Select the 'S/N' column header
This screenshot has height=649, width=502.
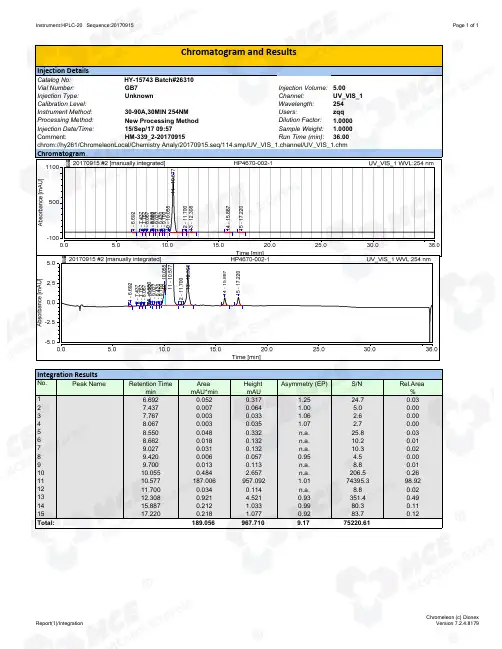coord(357,384)
